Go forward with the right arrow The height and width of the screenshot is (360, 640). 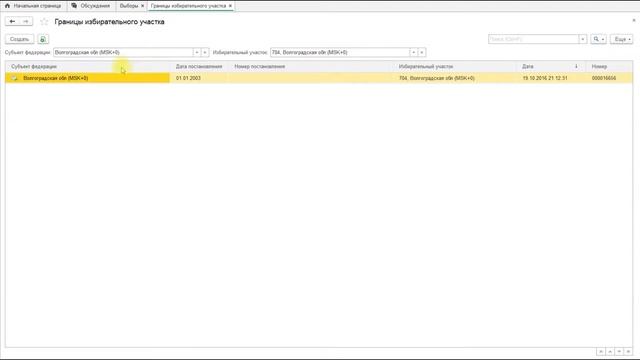[26, 21]
